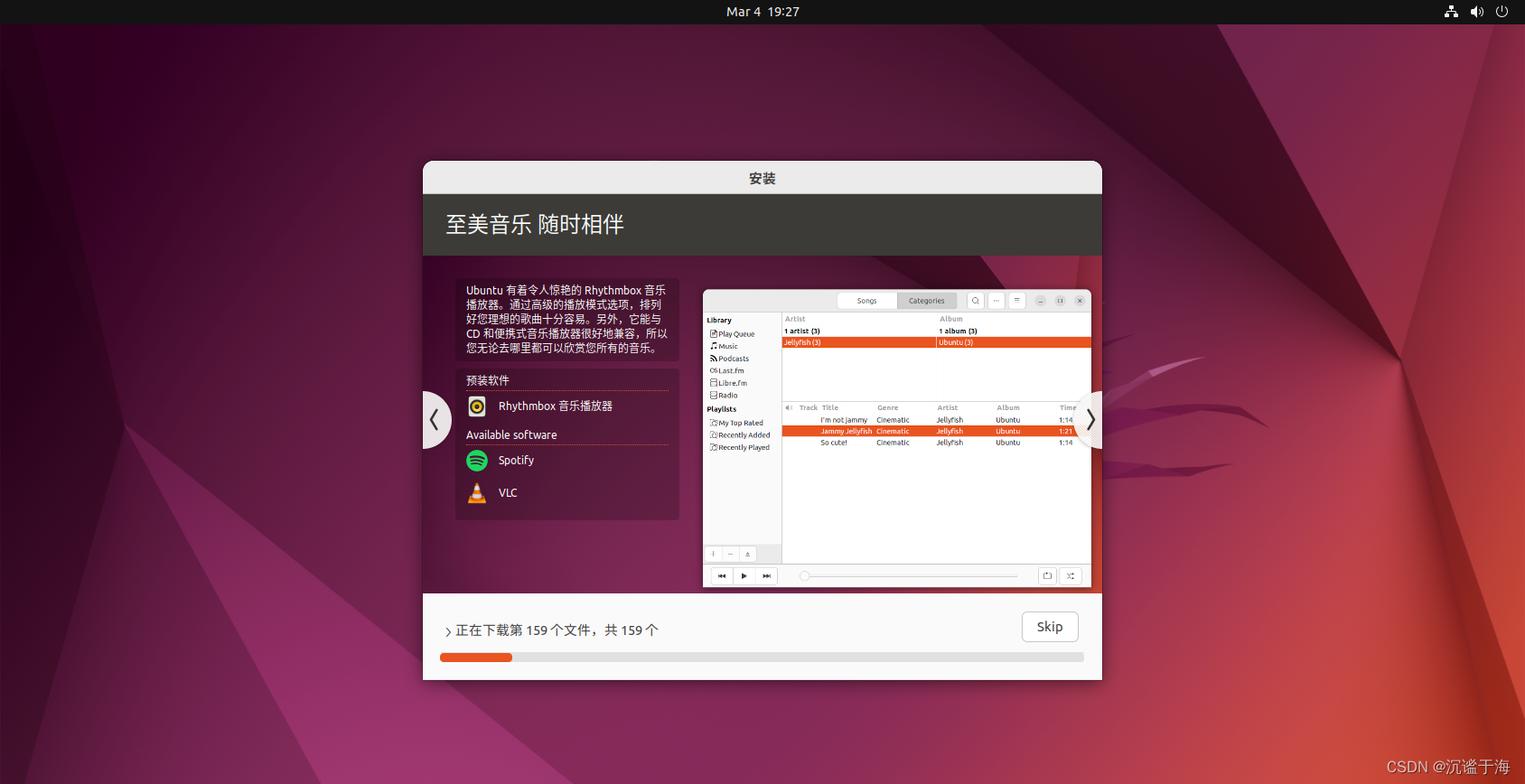Viewport: 1525px width, 784px height.
Task: Open the clock 'Mar 4 19:27' in top bar
Action: tap(762, 12)
